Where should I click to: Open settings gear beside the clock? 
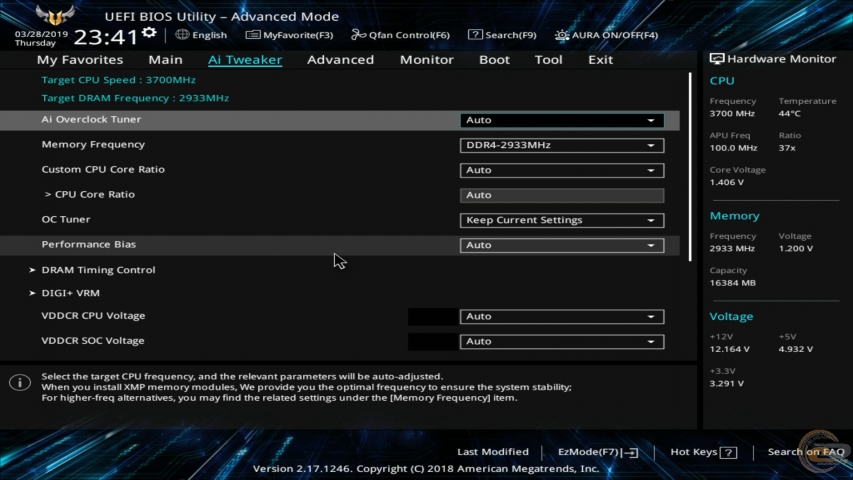coord(149,33)
